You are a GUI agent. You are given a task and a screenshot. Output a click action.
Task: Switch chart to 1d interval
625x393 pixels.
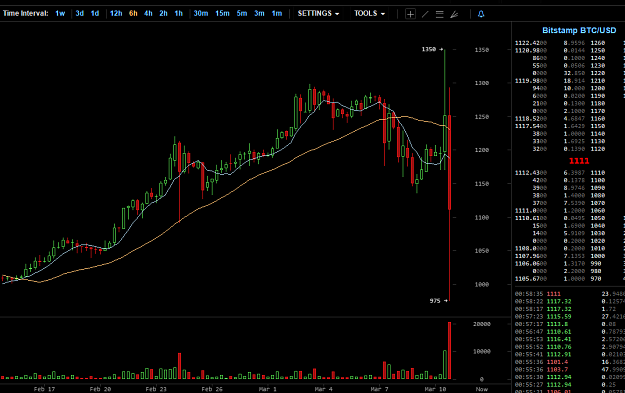(95, 14)
